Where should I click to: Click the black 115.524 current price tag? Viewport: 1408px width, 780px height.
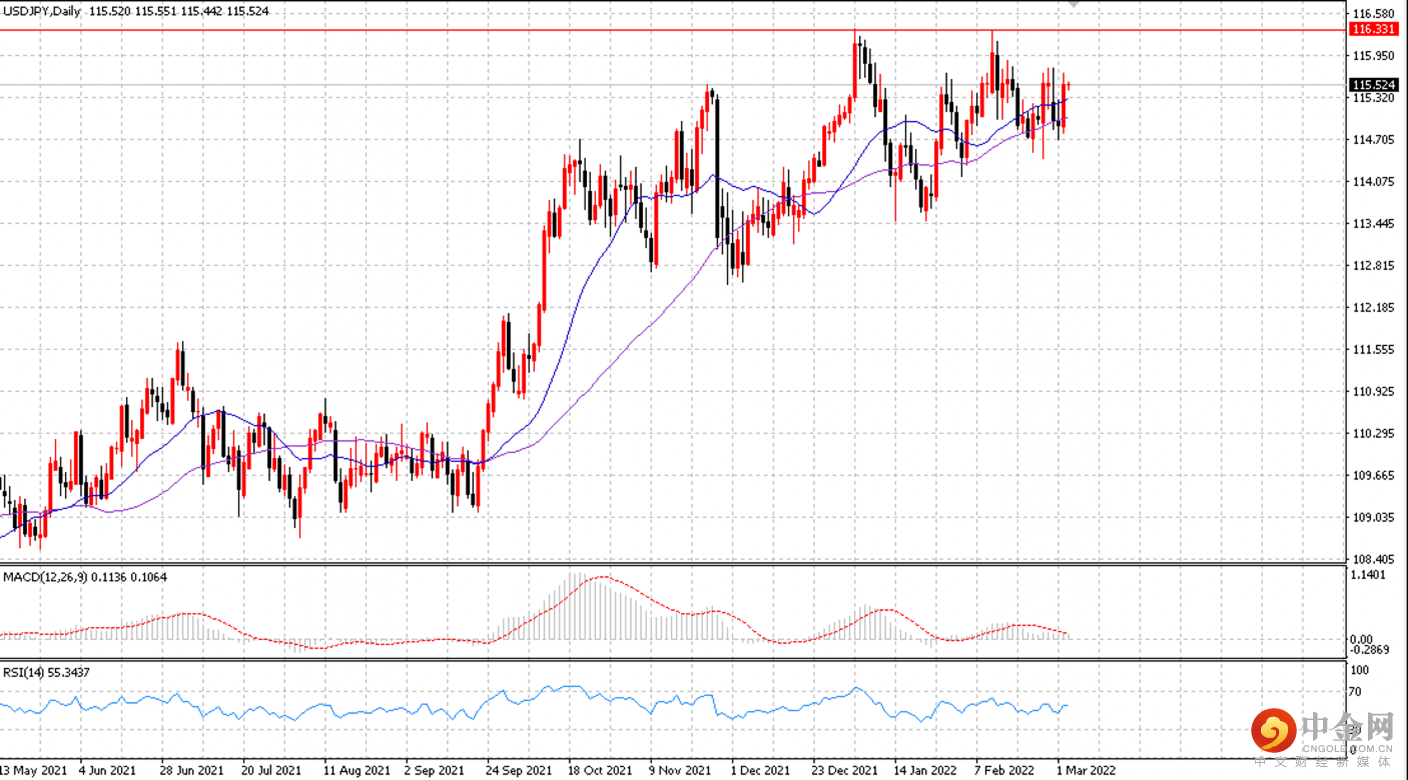pyautogui.click(x=1373, y=86)
